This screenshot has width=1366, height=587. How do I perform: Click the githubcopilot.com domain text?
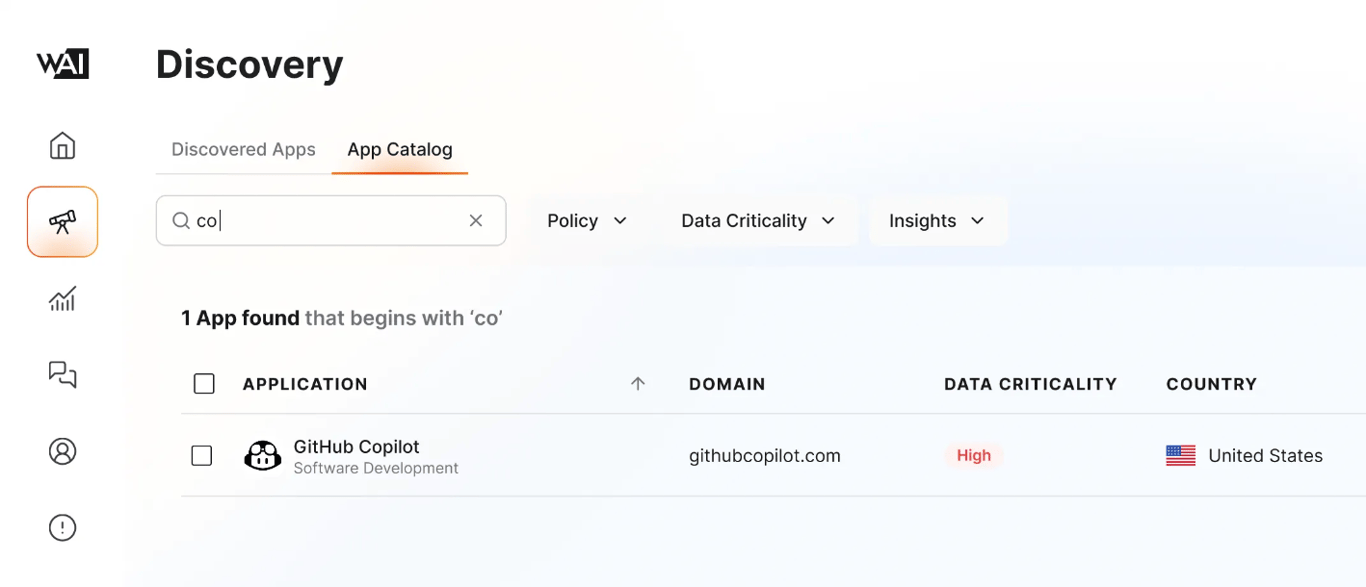[x=764, y=456]
